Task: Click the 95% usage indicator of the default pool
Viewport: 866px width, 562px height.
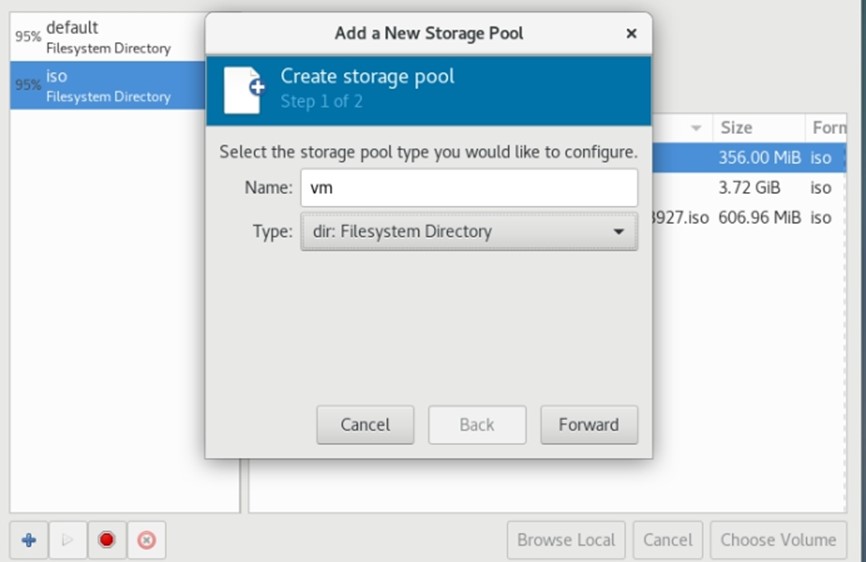Action: coord(26,37)
